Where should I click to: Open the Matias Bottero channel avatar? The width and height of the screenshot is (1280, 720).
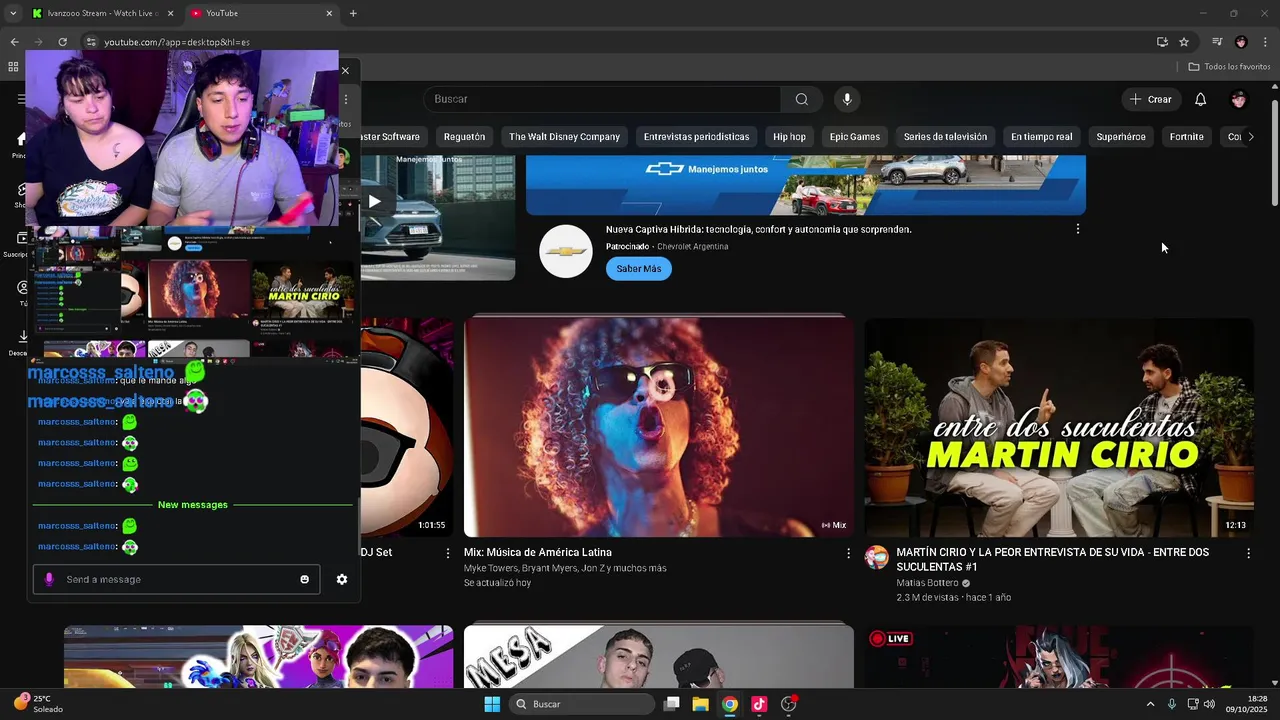(x=877, y=558)
